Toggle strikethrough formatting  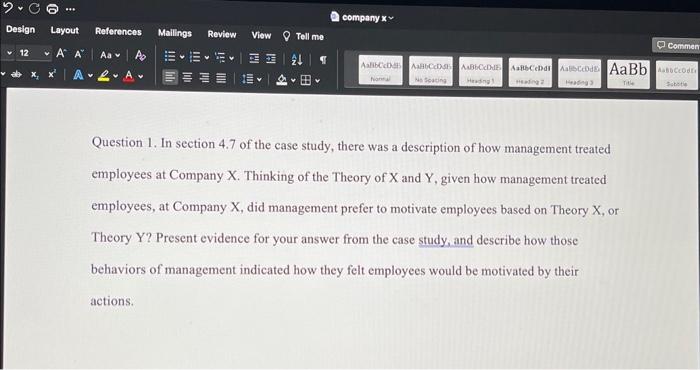[16, 74]
